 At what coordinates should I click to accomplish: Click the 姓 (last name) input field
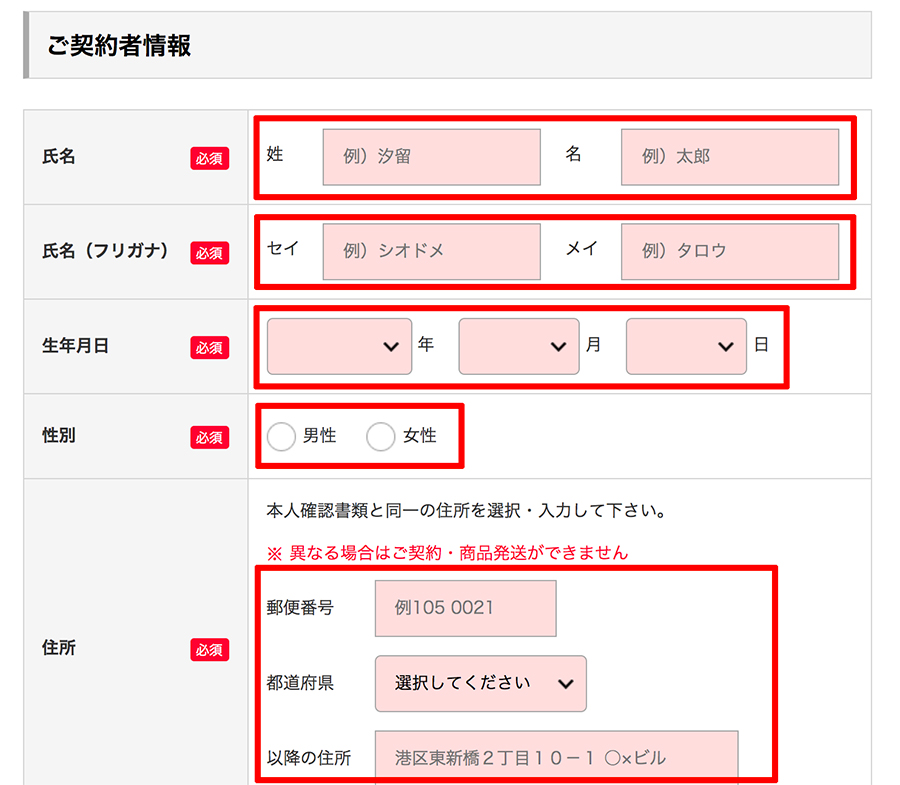431,157
